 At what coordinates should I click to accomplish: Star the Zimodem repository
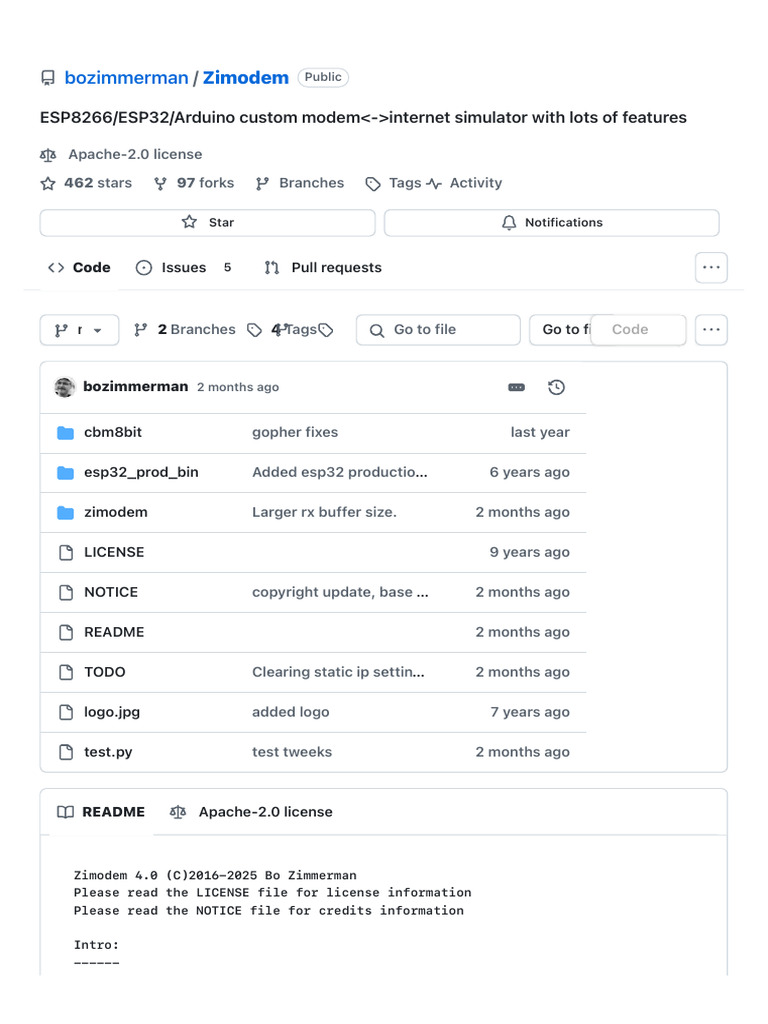(x=208, y=223)
